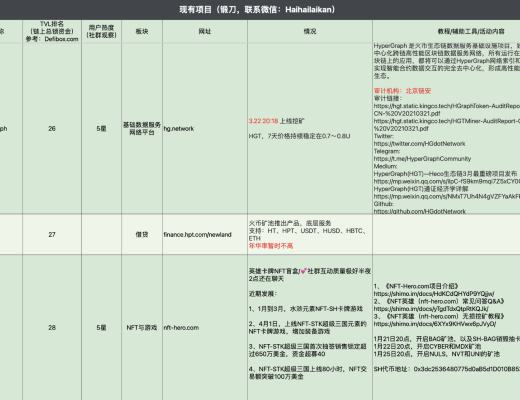520x400 pixels.
Task: Select the 1月到3月 水浒元素NFT-SH item
Action: pos(306,309)
